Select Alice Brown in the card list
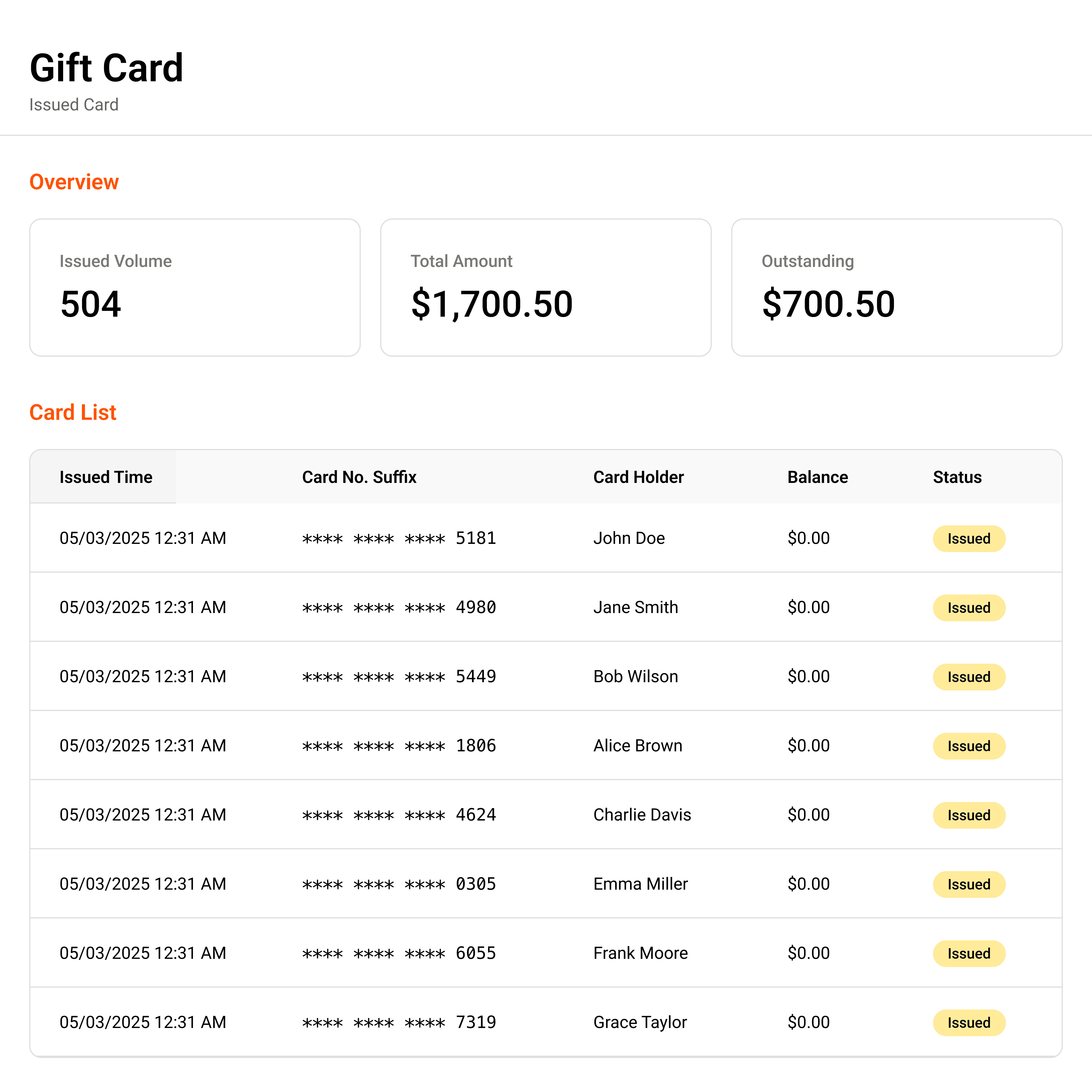Screen dimensions: 1092x1092 click(638, 746)
